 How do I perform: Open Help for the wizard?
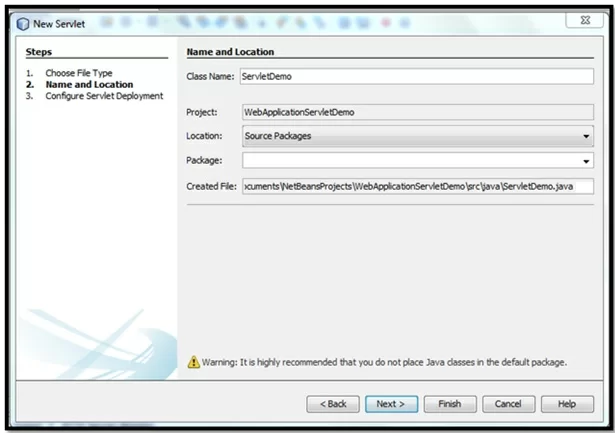567,404
